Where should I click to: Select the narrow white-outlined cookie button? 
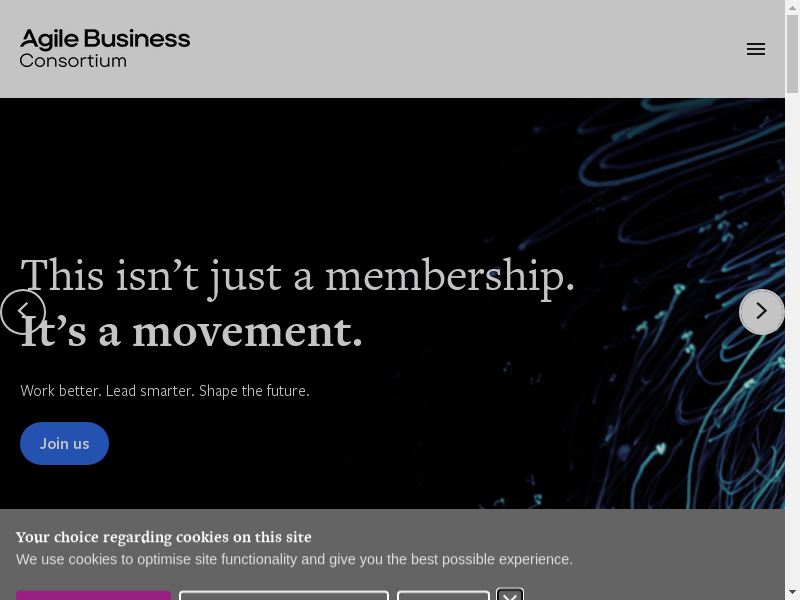point(443,596)
